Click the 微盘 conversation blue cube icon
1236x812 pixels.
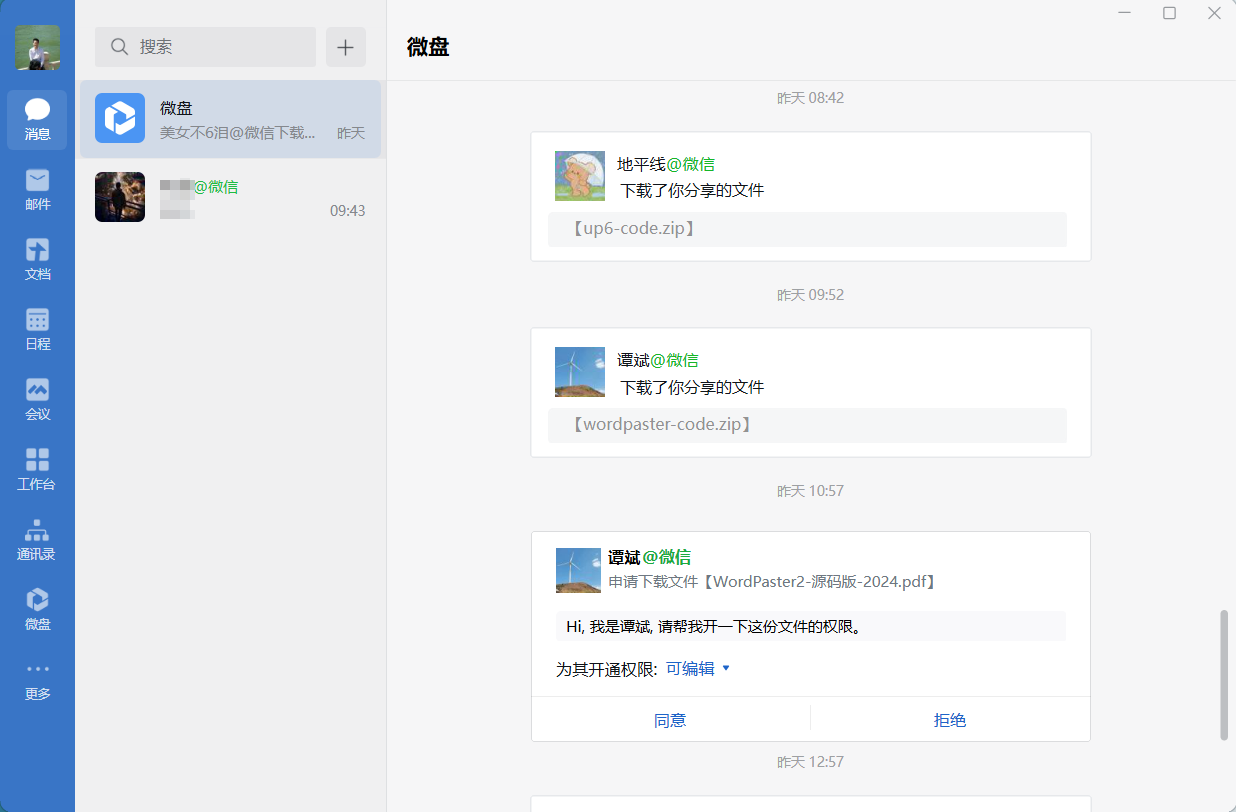(x=120, y=118)
